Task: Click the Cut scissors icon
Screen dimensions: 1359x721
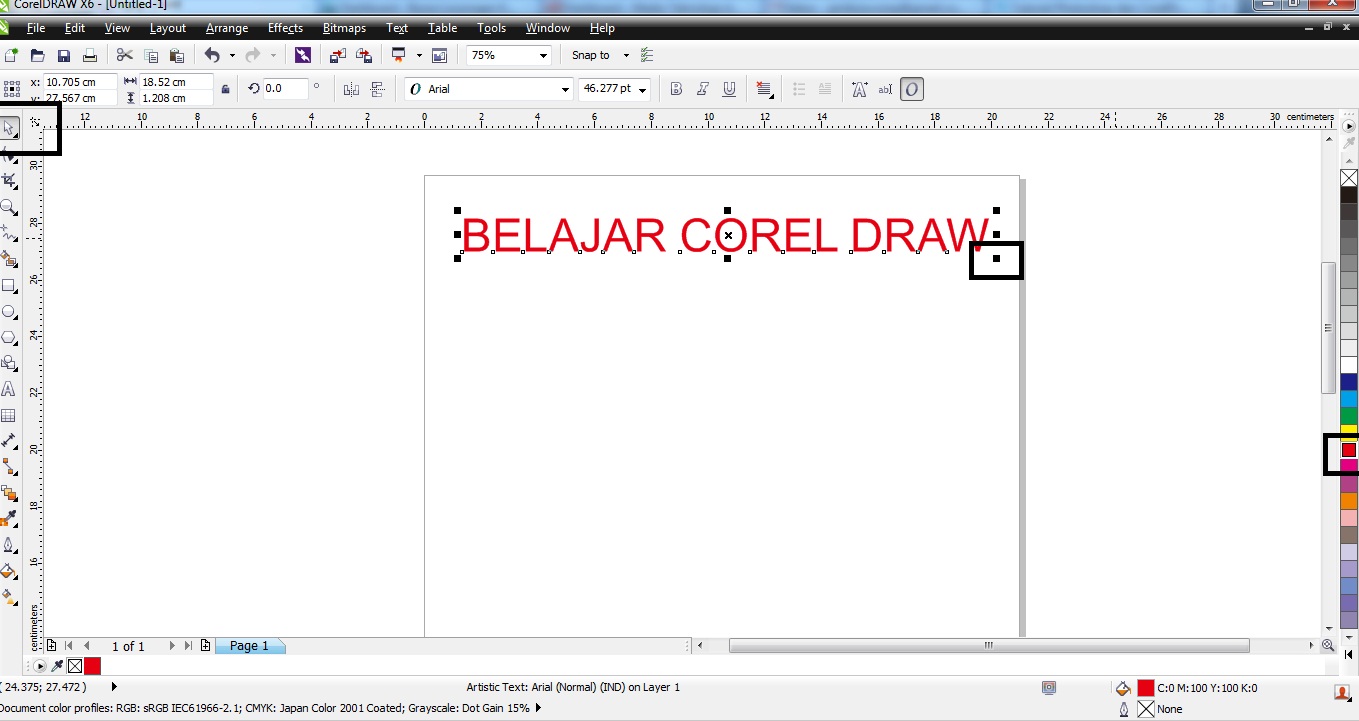Action: tap(124, 55)
